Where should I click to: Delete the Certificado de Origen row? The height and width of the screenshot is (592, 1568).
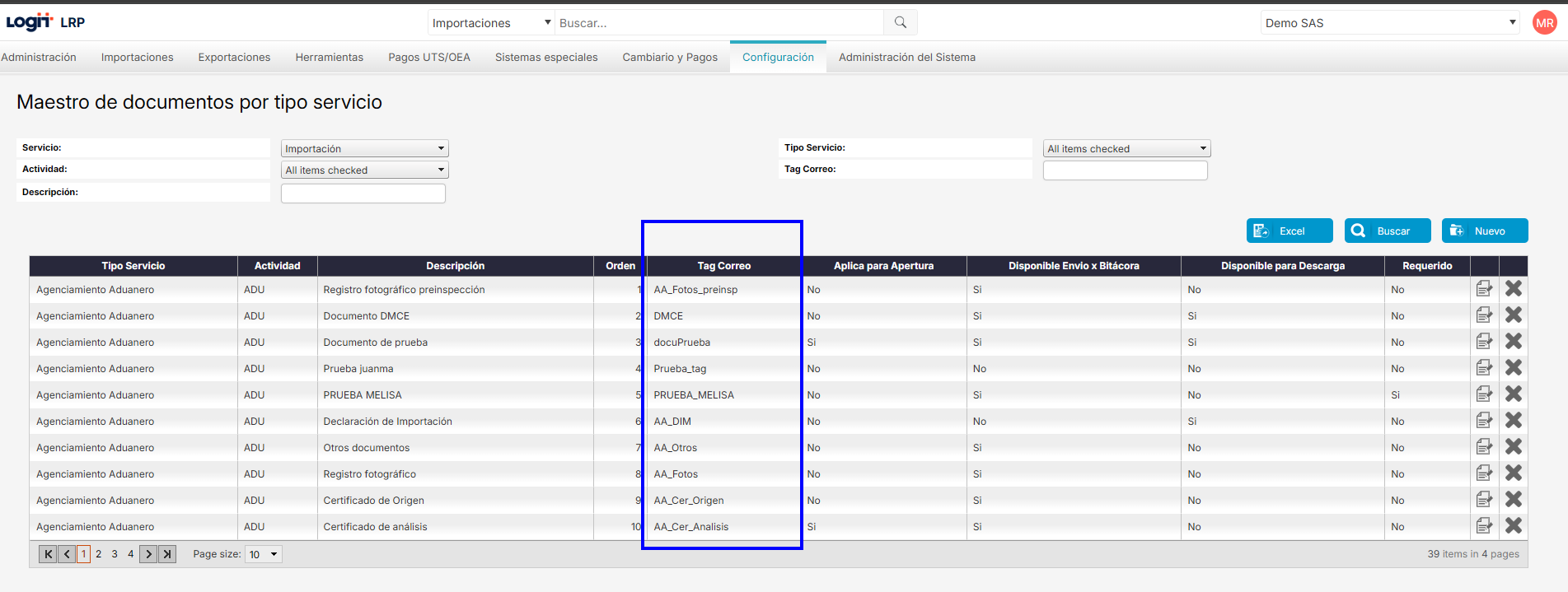coord(1514,500)
